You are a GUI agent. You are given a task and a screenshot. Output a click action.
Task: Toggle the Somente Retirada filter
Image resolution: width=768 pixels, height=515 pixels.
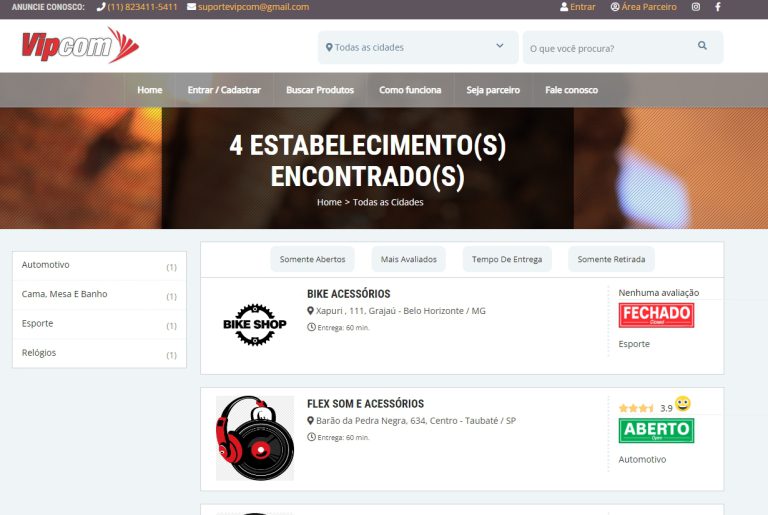(x=611, y=259)
